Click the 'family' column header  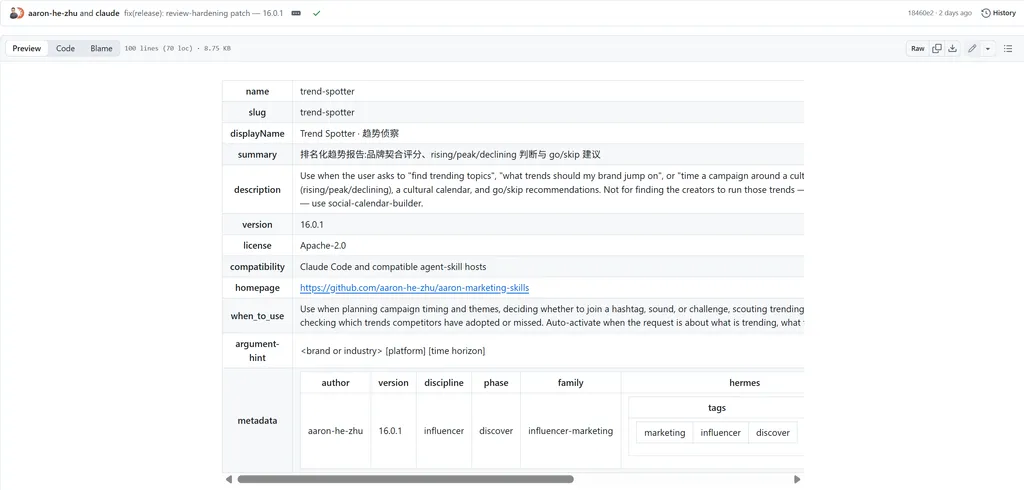coord(571,383)
